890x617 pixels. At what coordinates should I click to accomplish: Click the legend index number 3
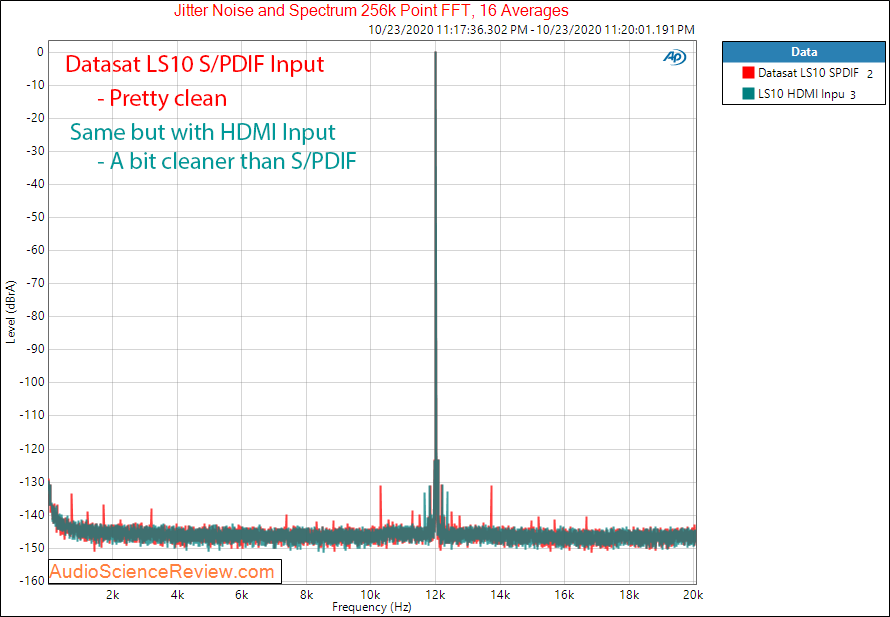[x=853, y=95]
